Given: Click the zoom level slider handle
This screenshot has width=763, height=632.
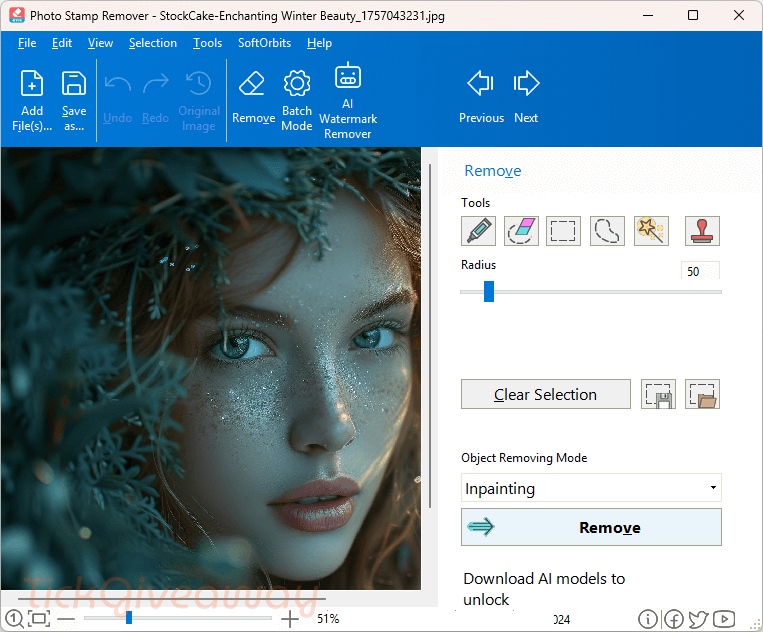Looking at the screenshot, I should click(x=129, y=617).
